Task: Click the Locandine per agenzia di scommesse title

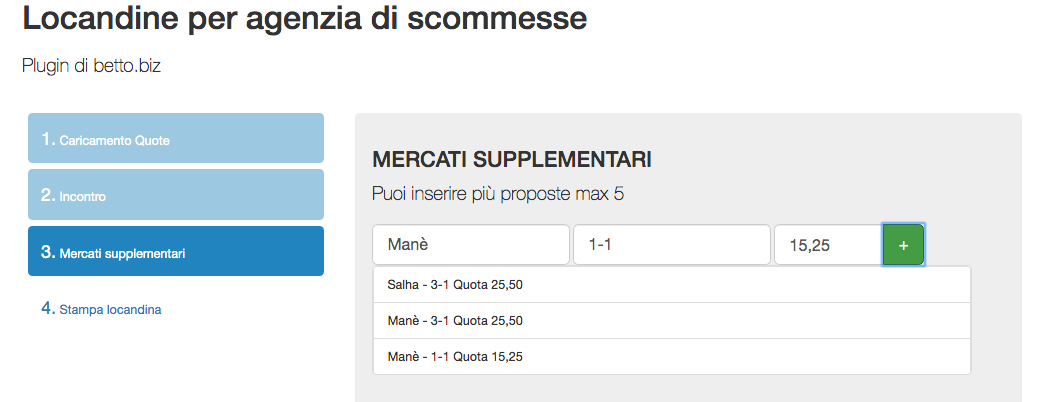Action: point(305,17)
